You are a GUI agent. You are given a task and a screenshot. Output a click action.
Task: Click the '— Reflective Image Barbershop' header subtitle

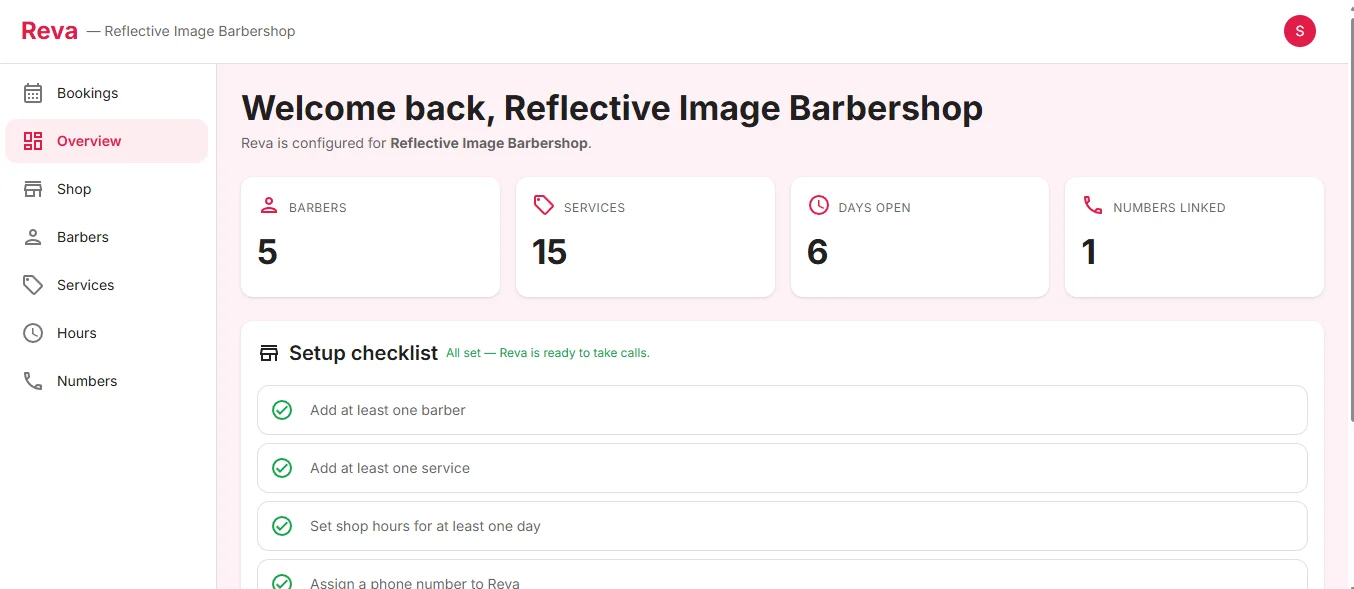pos(191,31)
